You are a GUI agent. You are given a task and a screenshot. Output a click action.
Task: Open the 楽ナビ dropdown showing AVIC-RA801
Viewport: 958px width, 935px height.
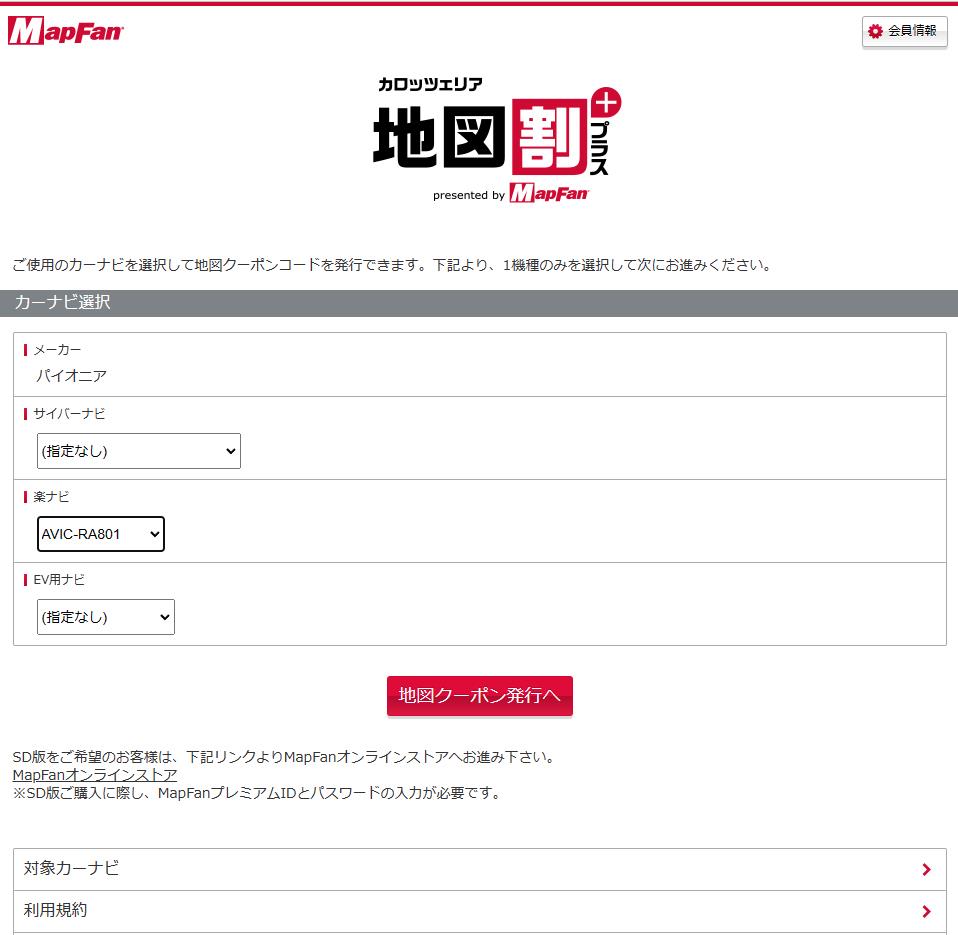click(101, 534)
